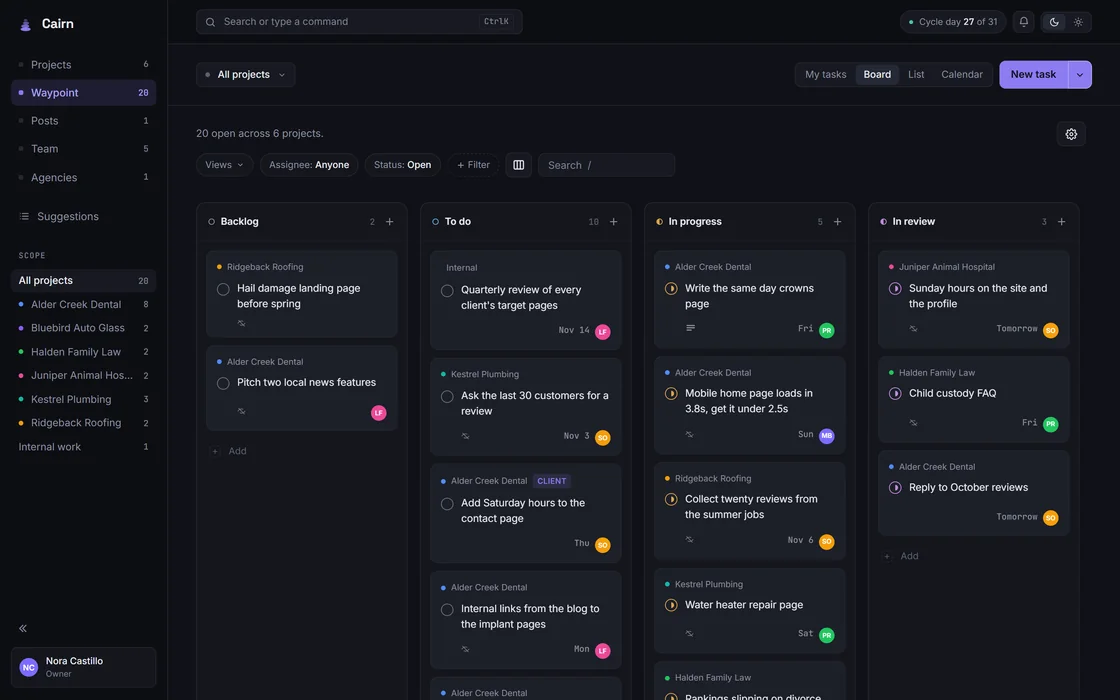1120x700 pixels.
Task: Click the search magnifier icon in top bar
Action: (x=210, y=22)
